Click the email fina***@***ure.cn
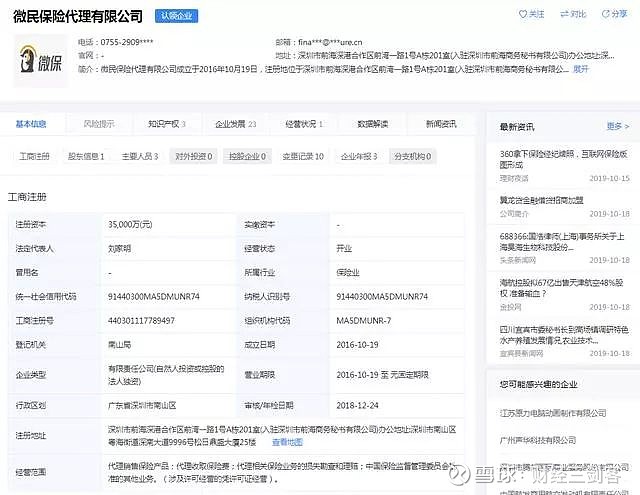 tap(330, 42)
